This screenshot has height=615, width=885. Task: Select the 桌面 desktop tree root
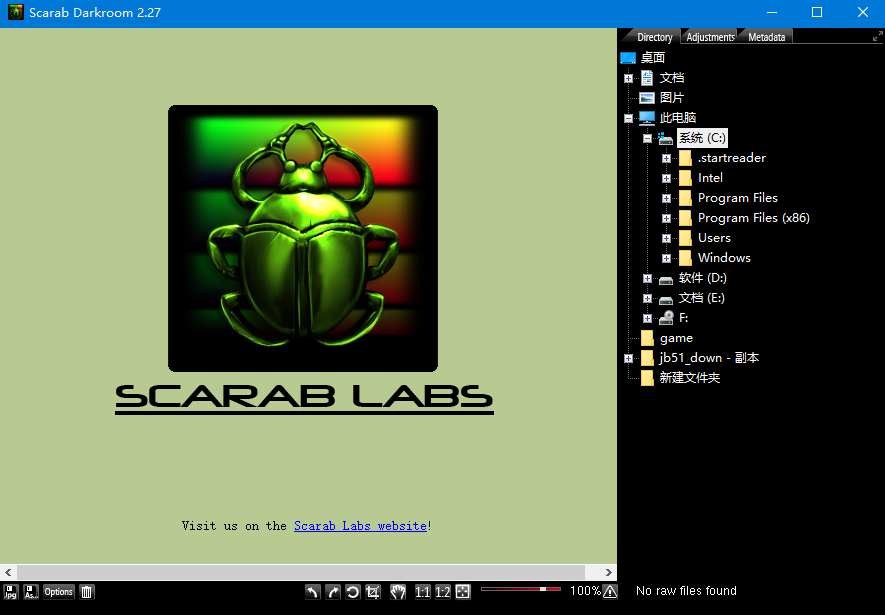[652, 58]
